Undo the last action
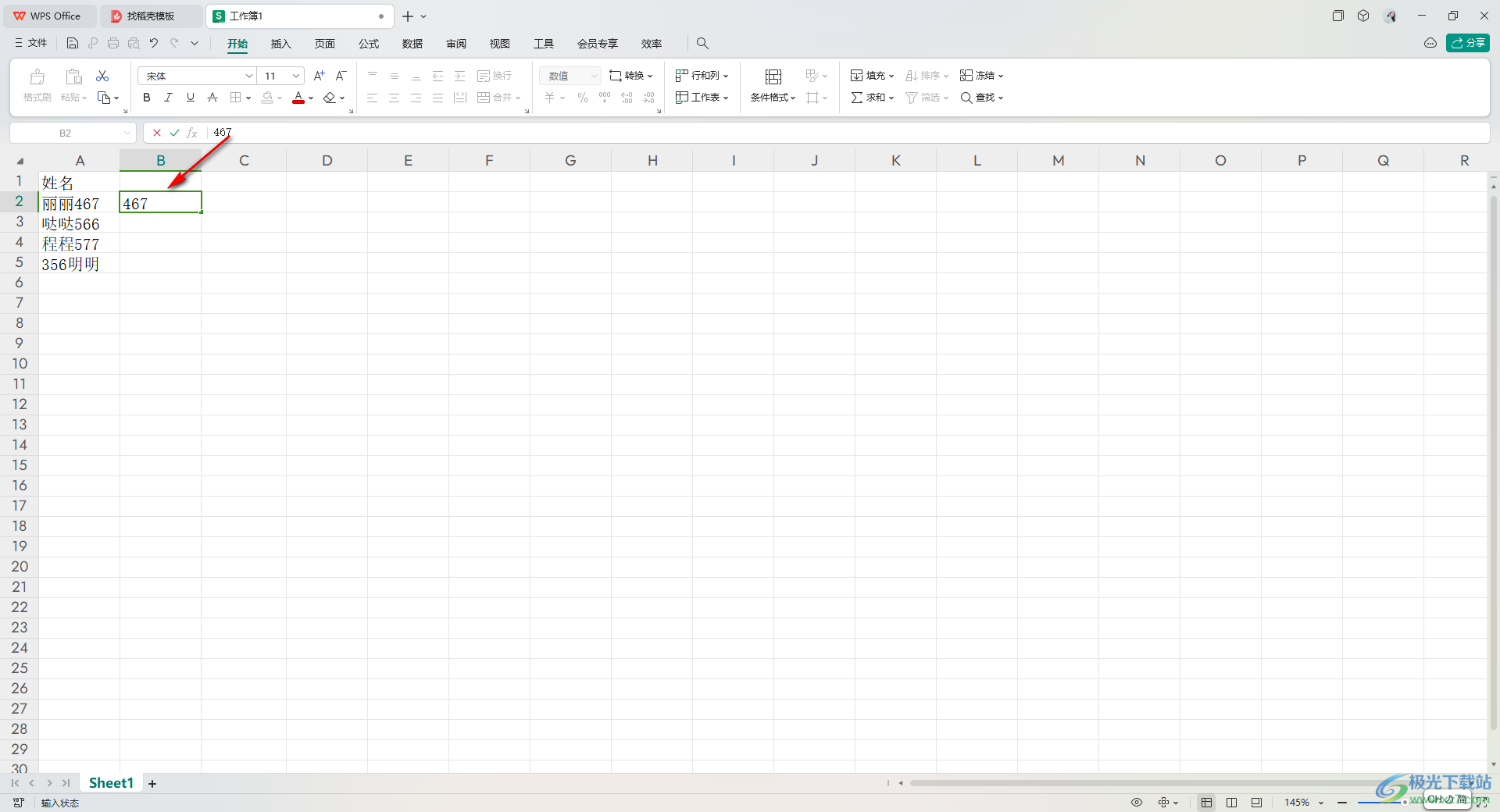The image size is (1500, 812). pos(154,44)
